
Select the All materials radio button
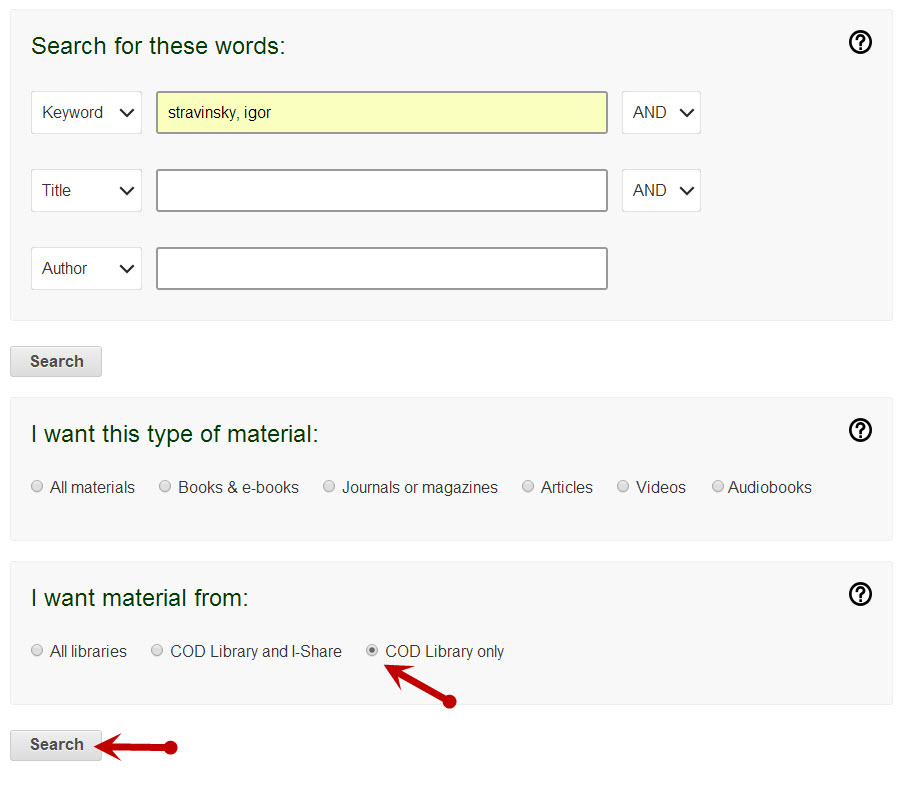click(38, 487)
